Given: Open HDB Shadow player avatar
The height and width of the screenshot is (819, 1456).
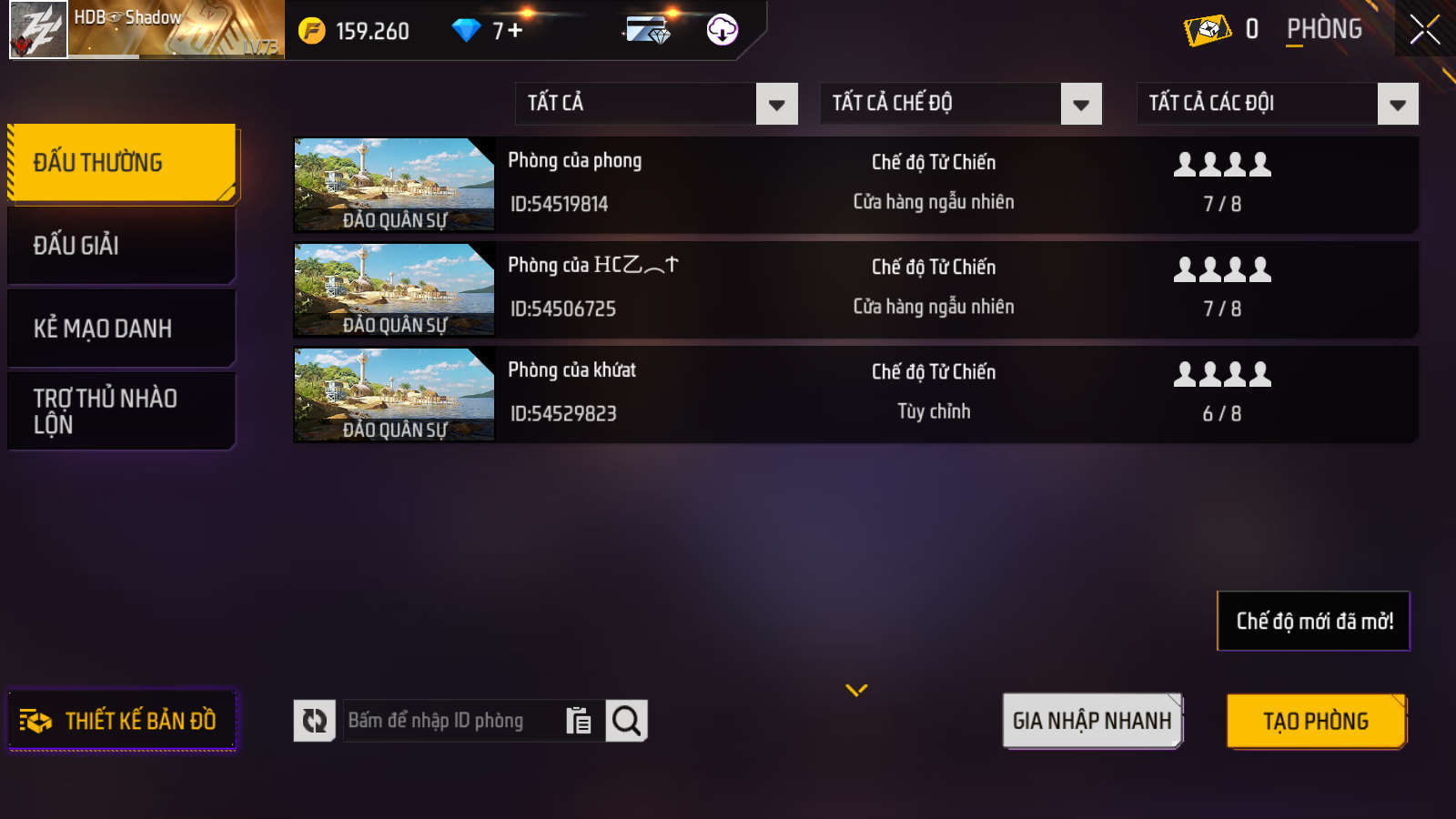Looking at the screenshot, I should (38, 30).
